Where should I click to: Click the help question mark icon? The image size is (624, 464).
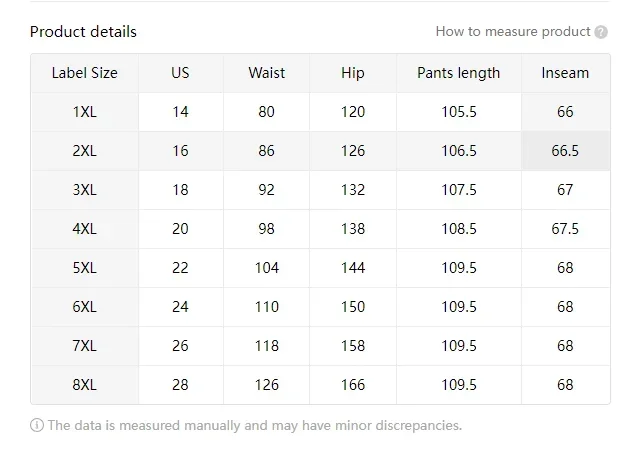pyautogui.click(x=601, y=32)
